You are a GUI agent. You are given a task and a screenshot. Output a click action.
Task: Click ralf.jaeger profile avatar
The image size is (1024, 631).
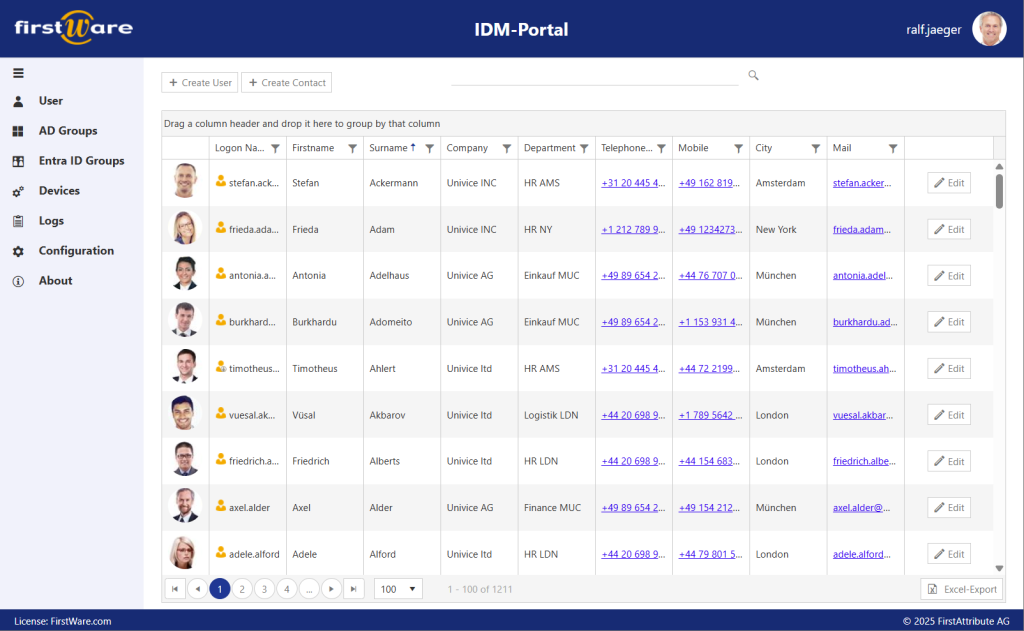point(989,29)
